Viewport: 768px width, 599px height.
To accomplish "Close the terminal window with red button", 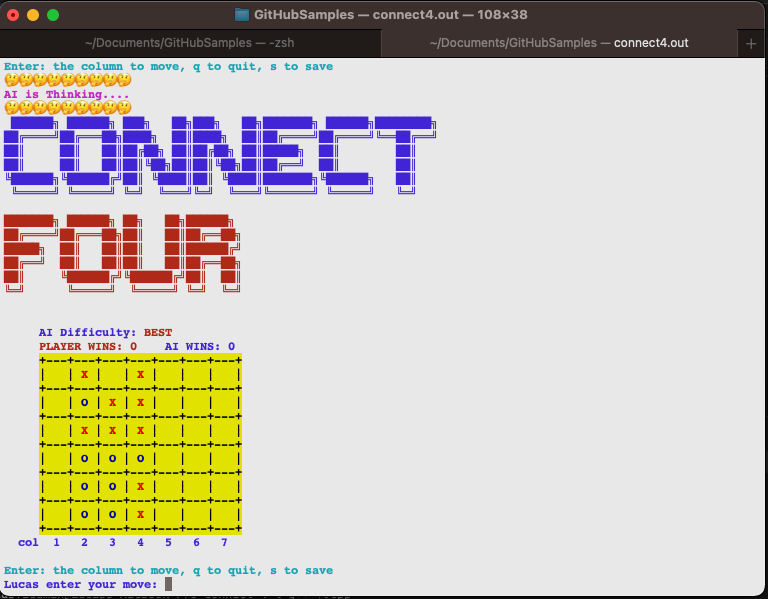I will 13,15.
